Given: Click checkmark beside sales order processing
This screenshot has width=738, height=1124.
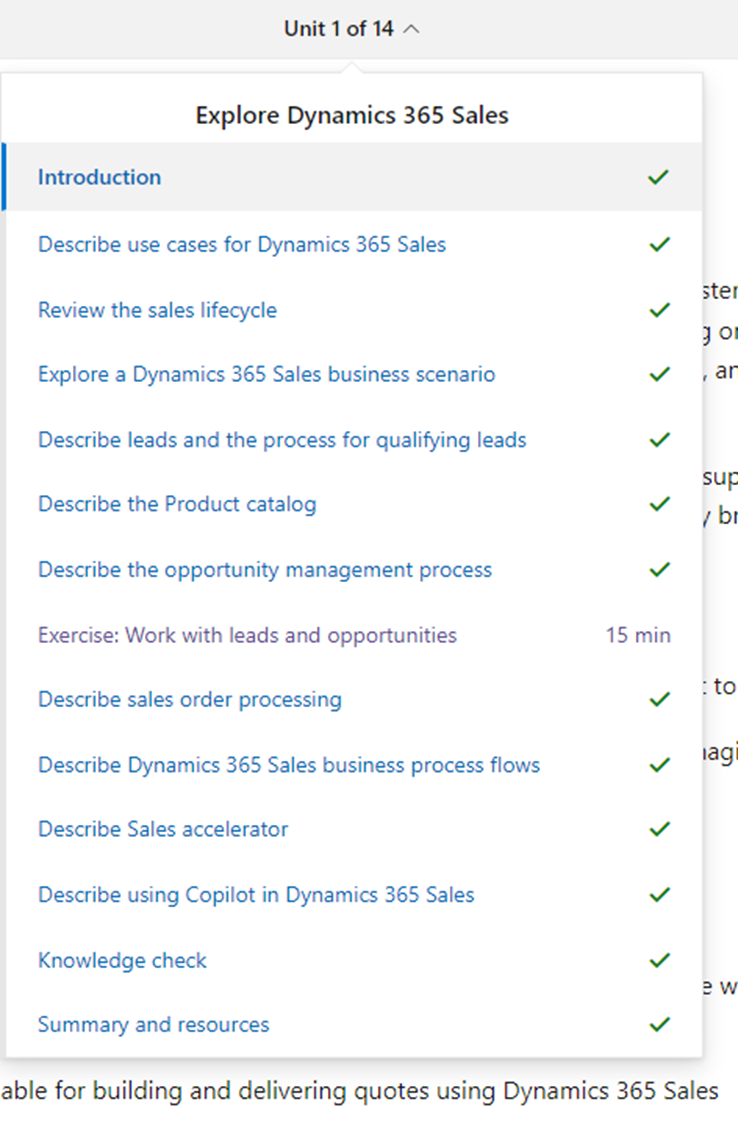Looking at the screenshot, I should point(660,700).
